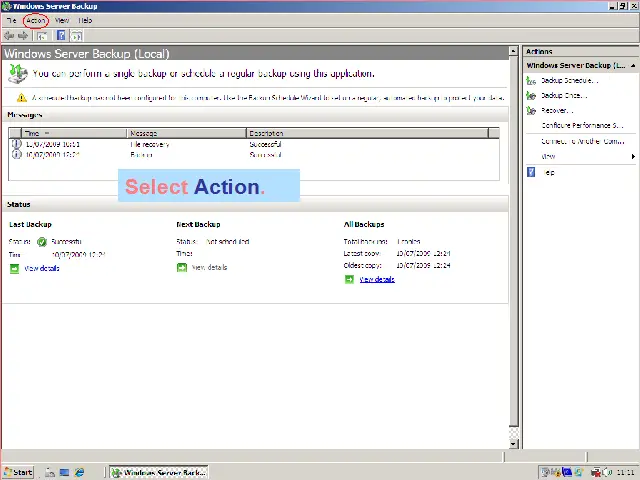The image size is (640, 480).
Task: Click the Forward arrow toolbar icon
Action: pos(23,36)
